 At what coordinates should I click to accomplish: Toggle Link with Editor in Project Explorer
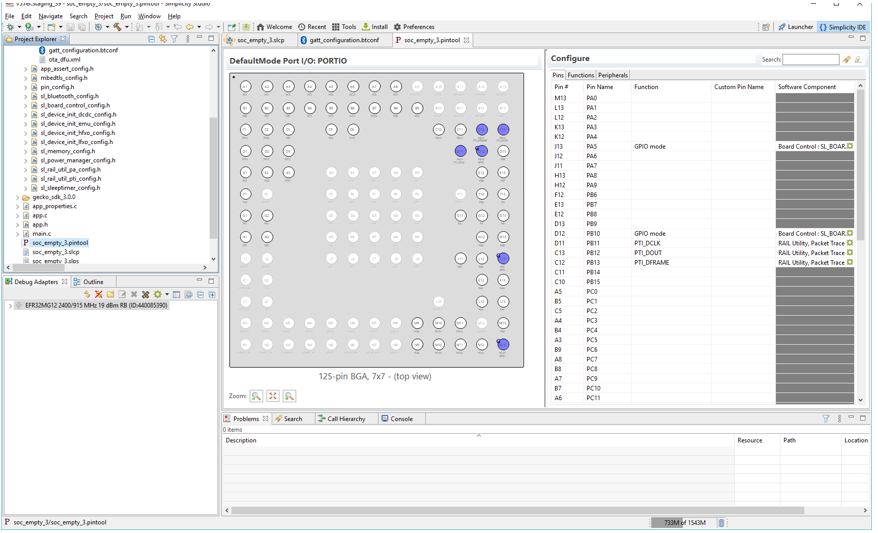(x=162, y=39)
